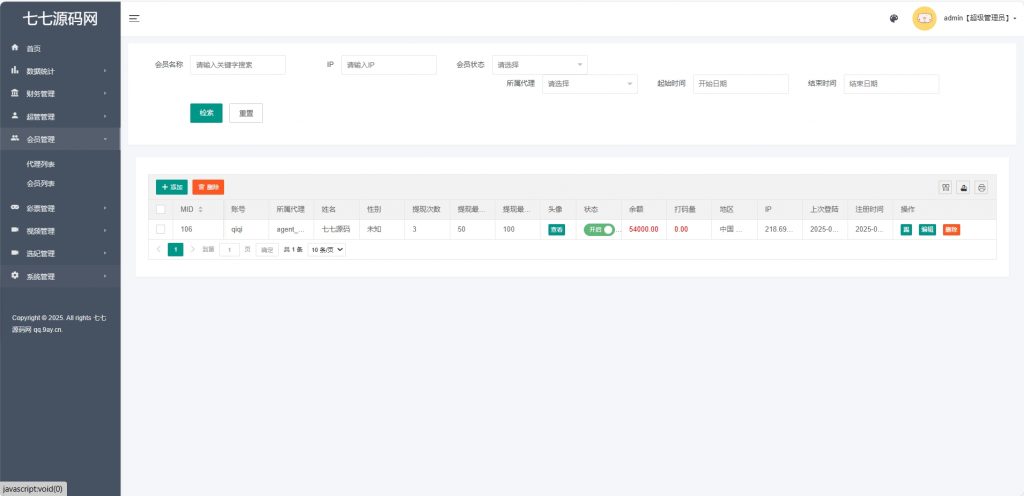Expand the 选妃管理 menu arrow

(104, 253)
